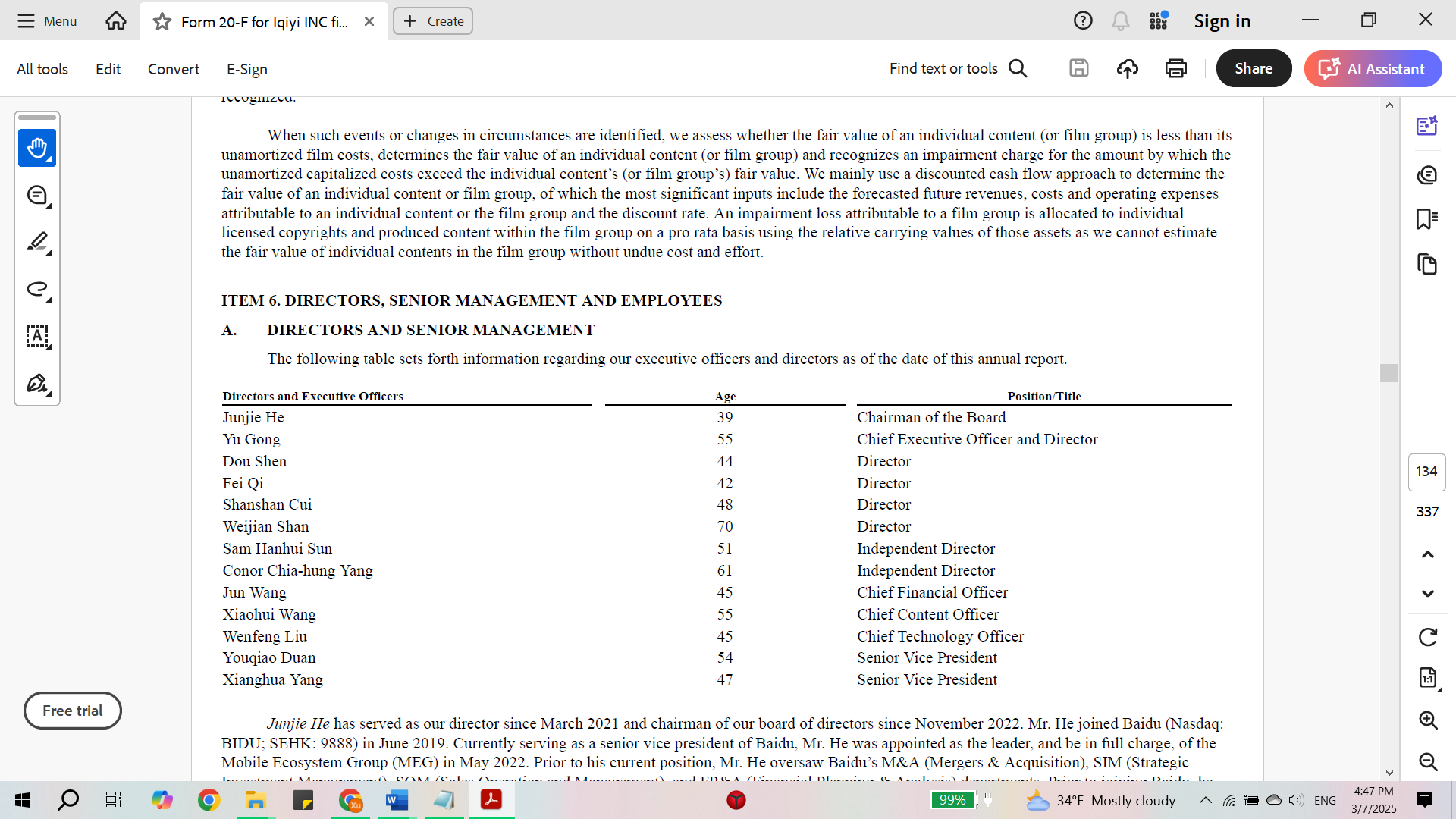The height and width of the screenshot is (819, 1456).
Task: Click the Save file icon
Action: tap(1079, 68)
